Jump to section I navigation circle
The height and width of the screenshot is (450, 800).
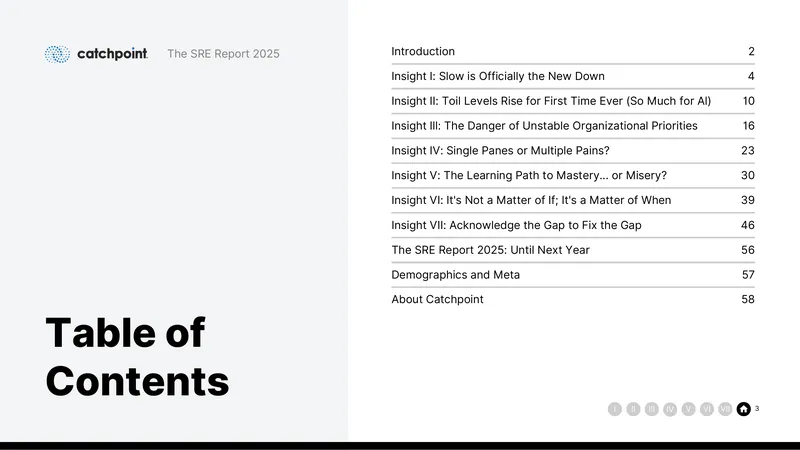point(615,409)
